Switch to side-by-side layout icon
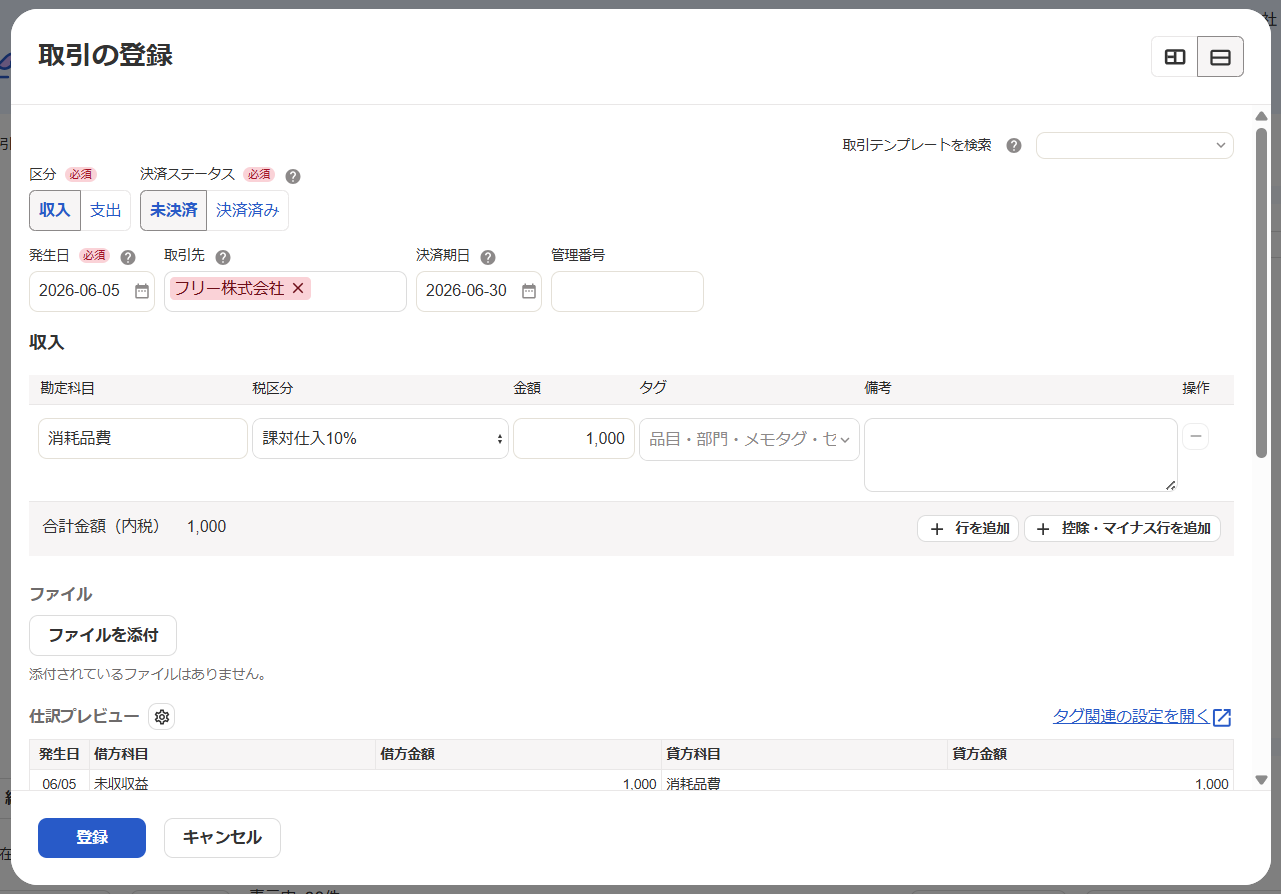 1175,57
